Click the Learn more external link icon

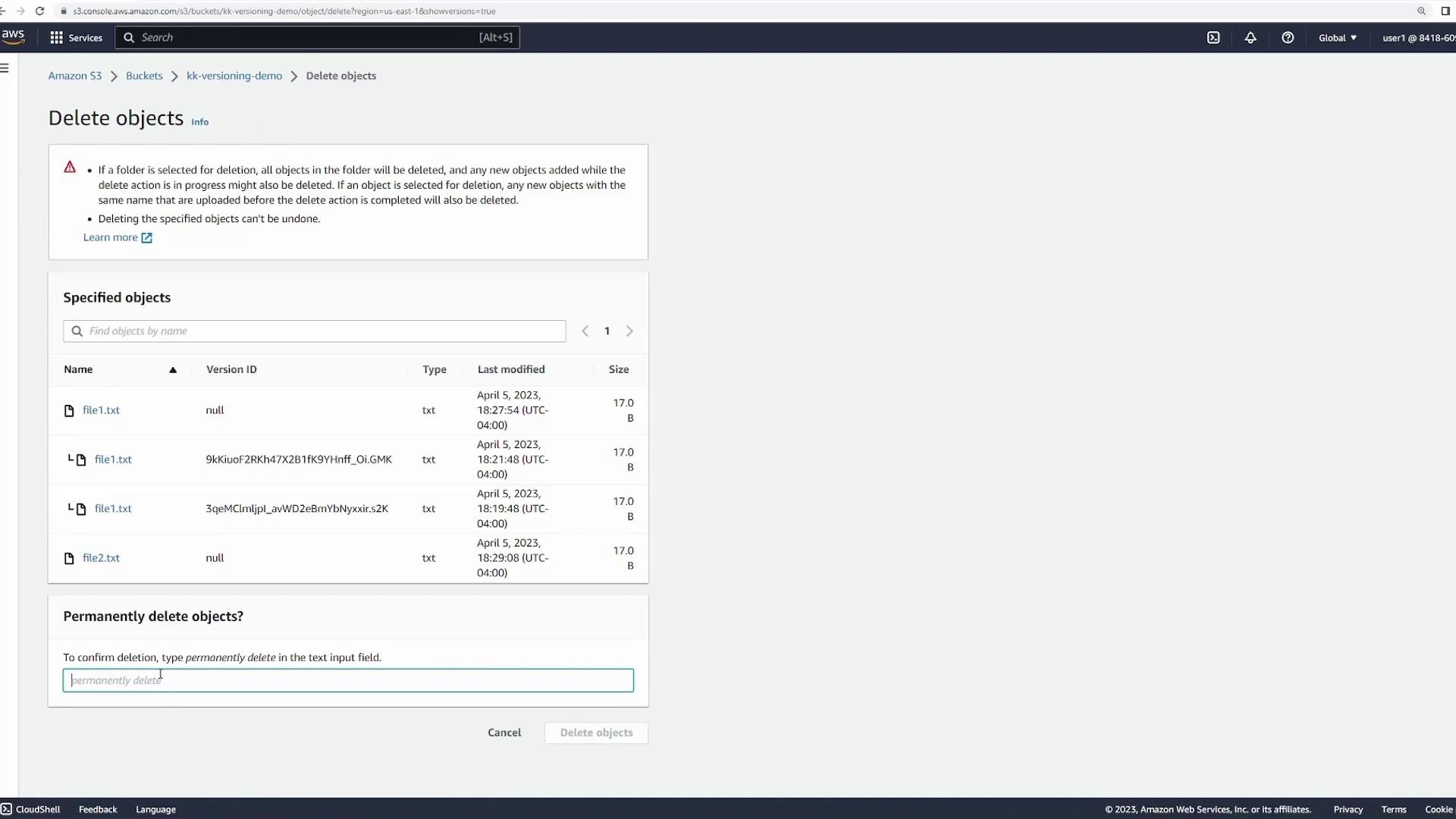point(146,238)
